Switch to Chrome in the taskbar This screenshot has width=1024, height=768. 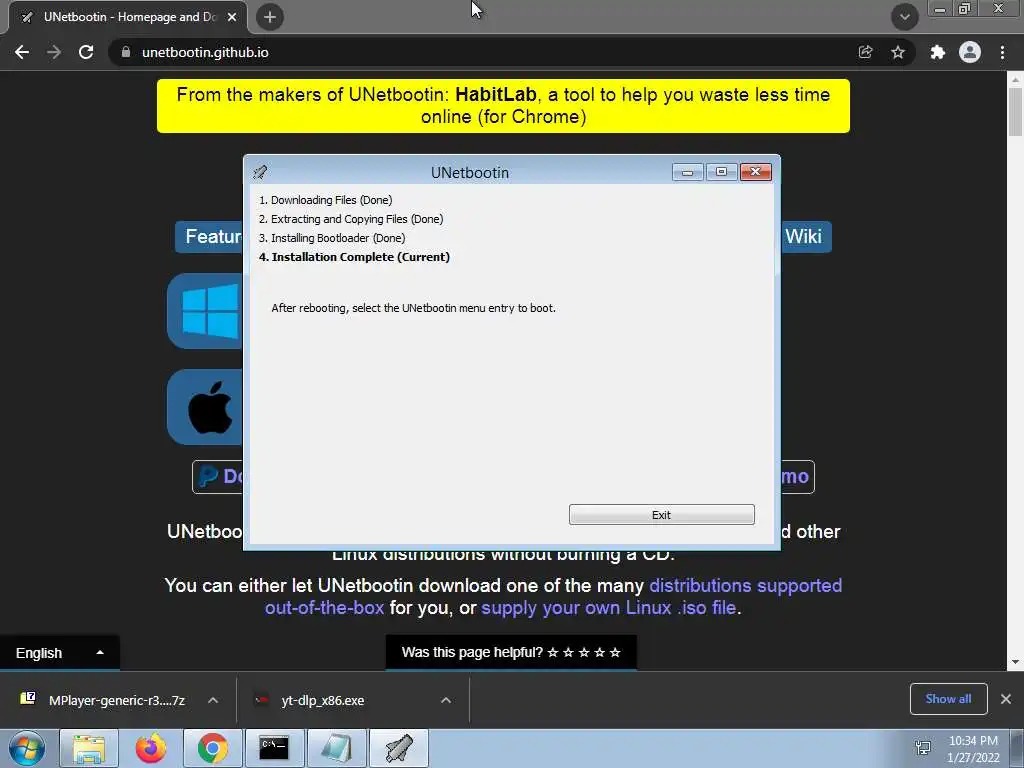pos(213,748)
